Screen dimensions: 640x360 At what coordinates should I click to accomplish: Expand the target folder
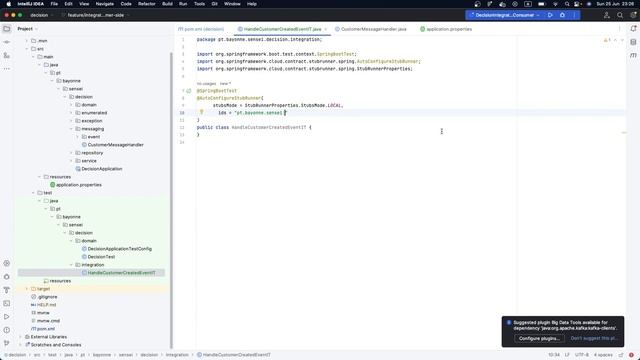click(27, 289)
